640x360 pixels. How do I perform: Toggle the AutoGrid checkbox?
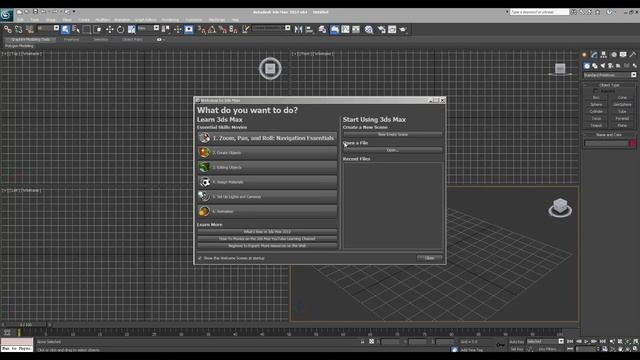(x=596, y=91)
